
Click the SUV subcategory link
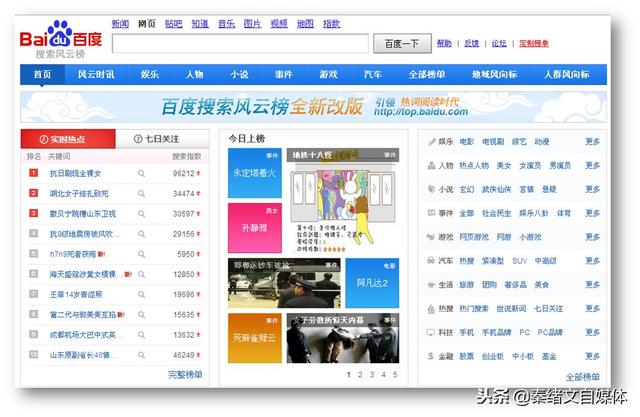(520, 261)
